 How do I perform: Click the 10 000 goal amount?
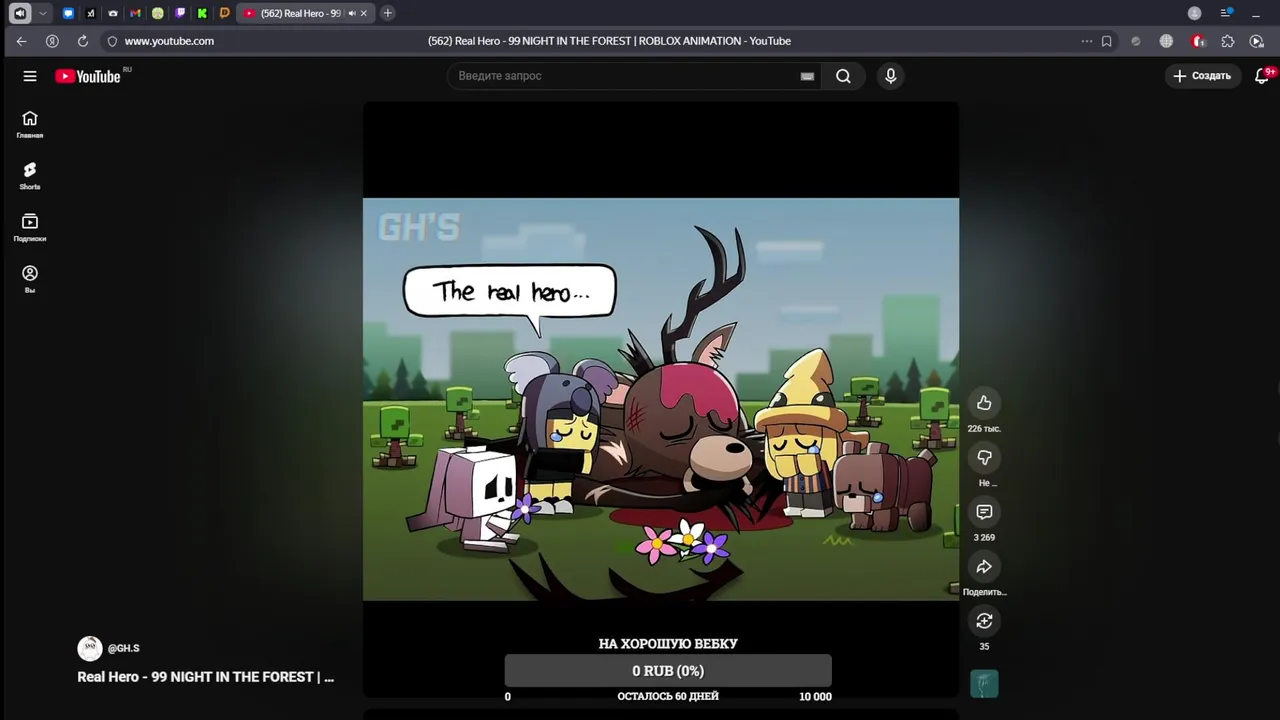[x=815, y=696]
